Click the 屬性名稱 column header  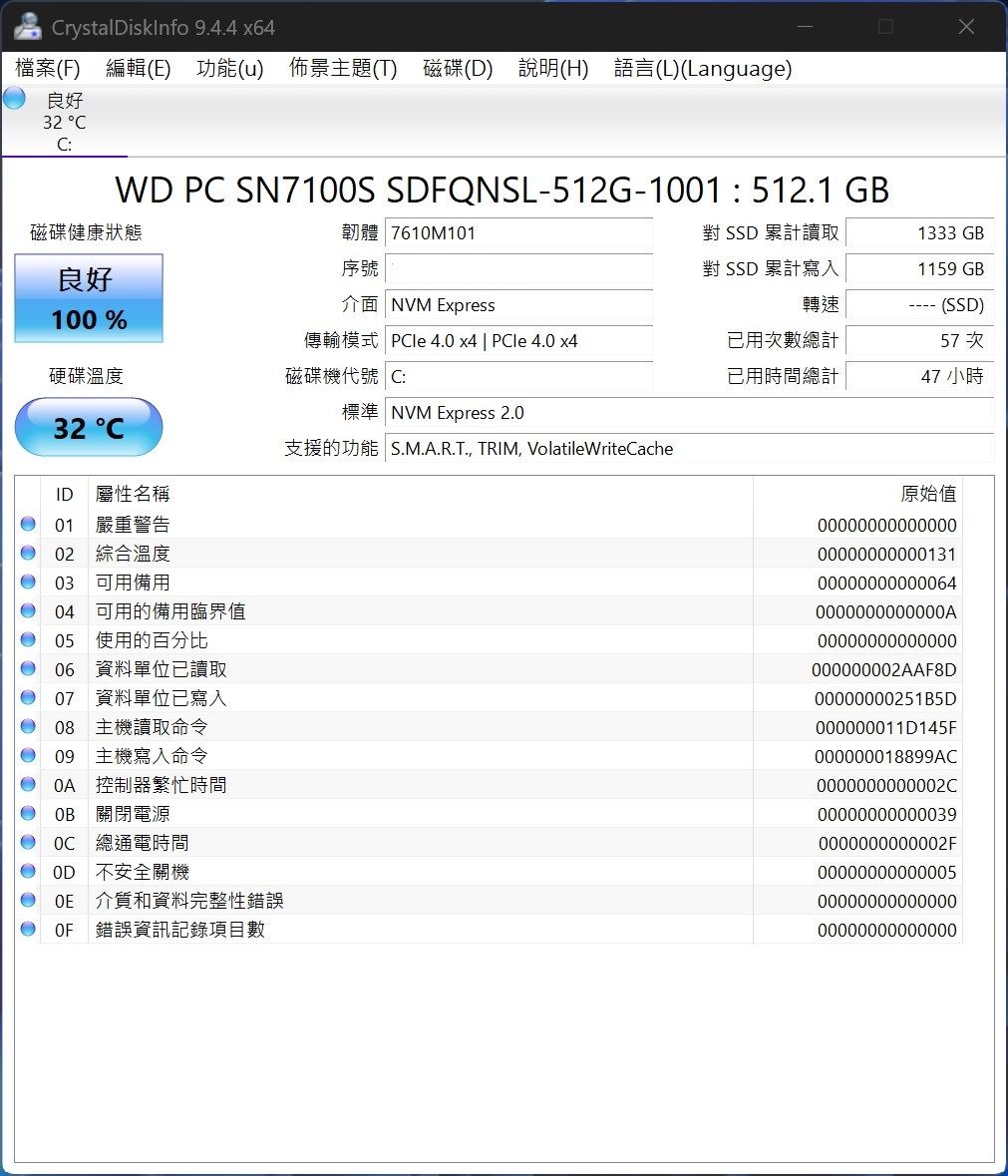(x=133, y=495)
